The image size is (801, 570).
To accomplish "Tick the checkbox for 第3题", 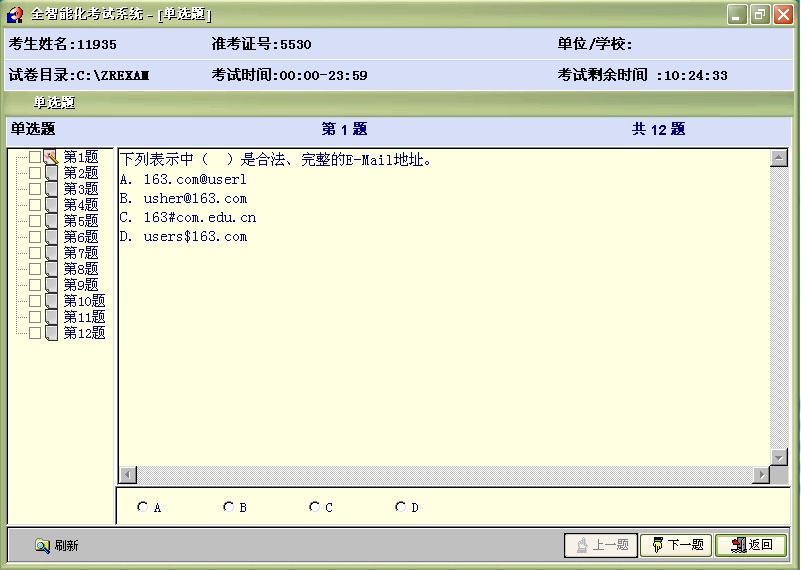I will click(x=35, y=189).
